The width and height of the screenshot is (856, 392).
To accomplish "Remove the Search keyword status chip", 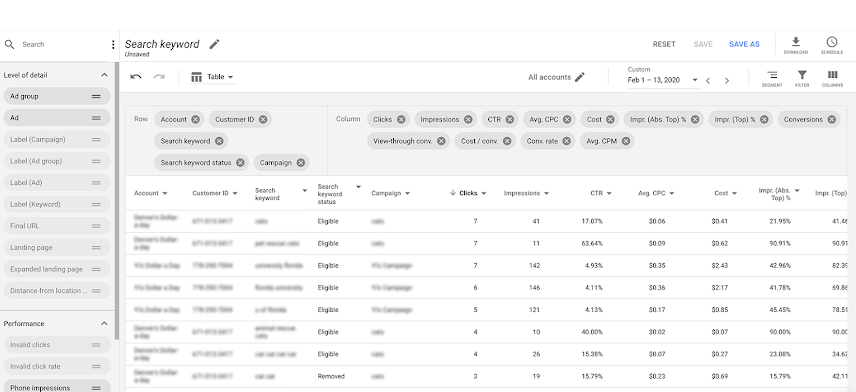I will pyautogui.click(x=240, y=163).
